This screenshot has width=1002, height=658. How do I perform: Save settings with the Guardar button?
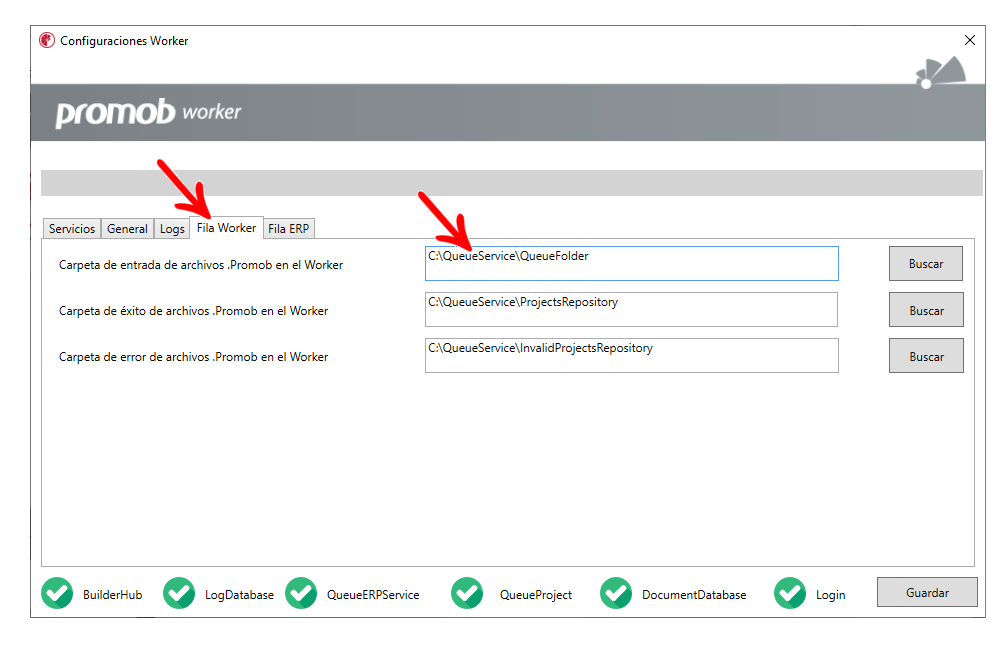pyautogui.click(x=927, y=592)
